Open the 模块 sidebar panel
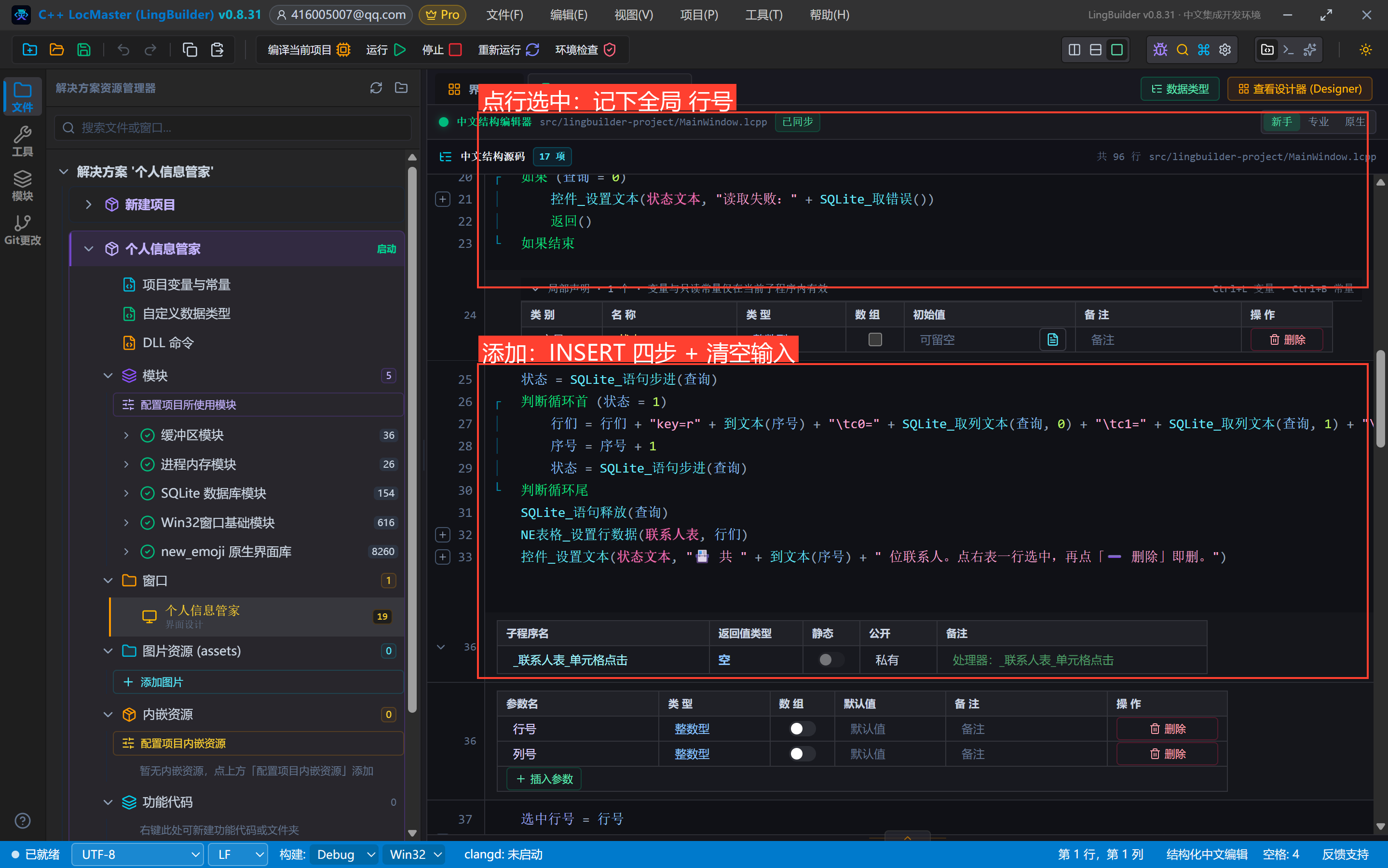 (x=22, y=186)
